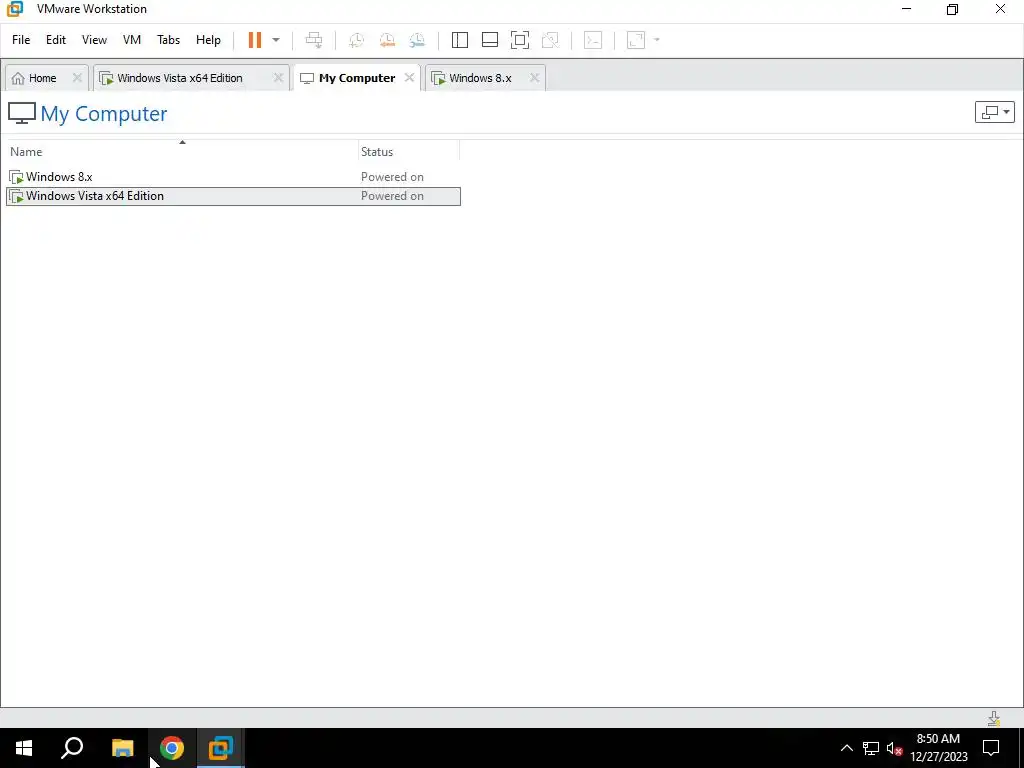Select Windows Vista x64 Edition list row
The height and width of the screenshot is (768, 1024).
pyautogui.click(x=233, y=196)
